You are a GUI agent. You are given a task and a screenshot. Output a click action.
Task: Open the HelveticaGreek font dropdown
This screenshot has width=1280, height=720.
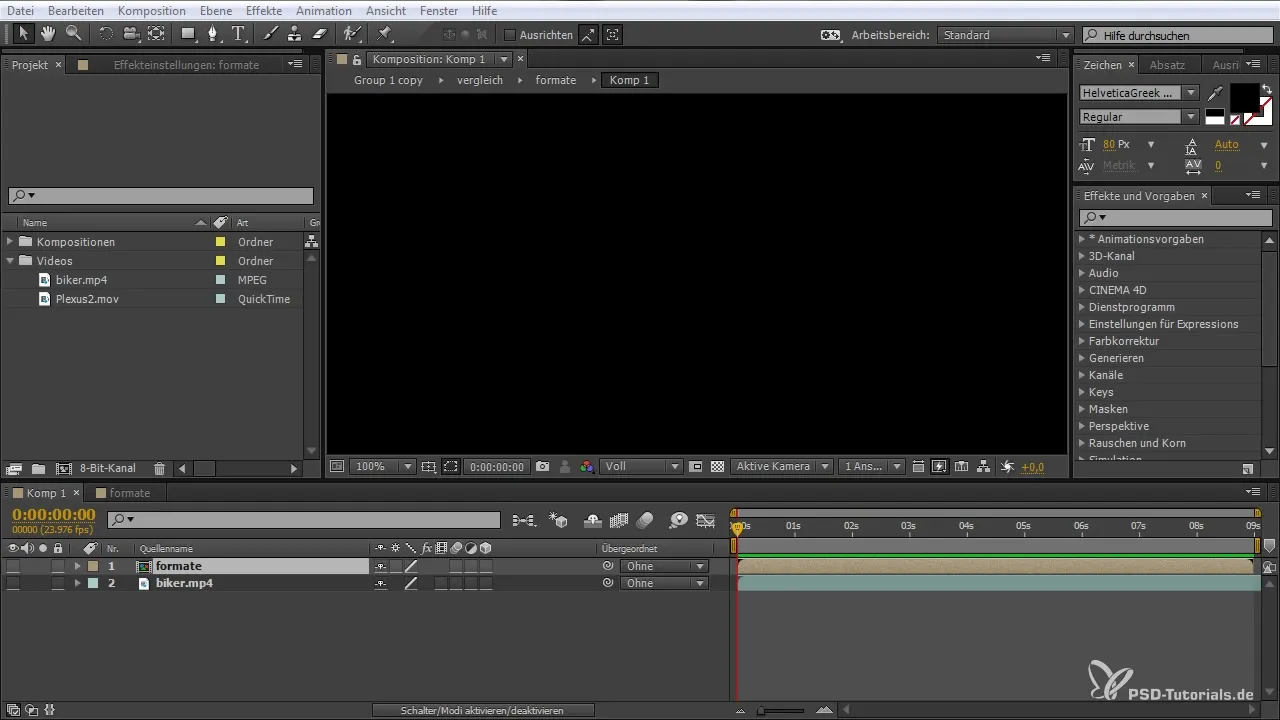pos(1139,93)
